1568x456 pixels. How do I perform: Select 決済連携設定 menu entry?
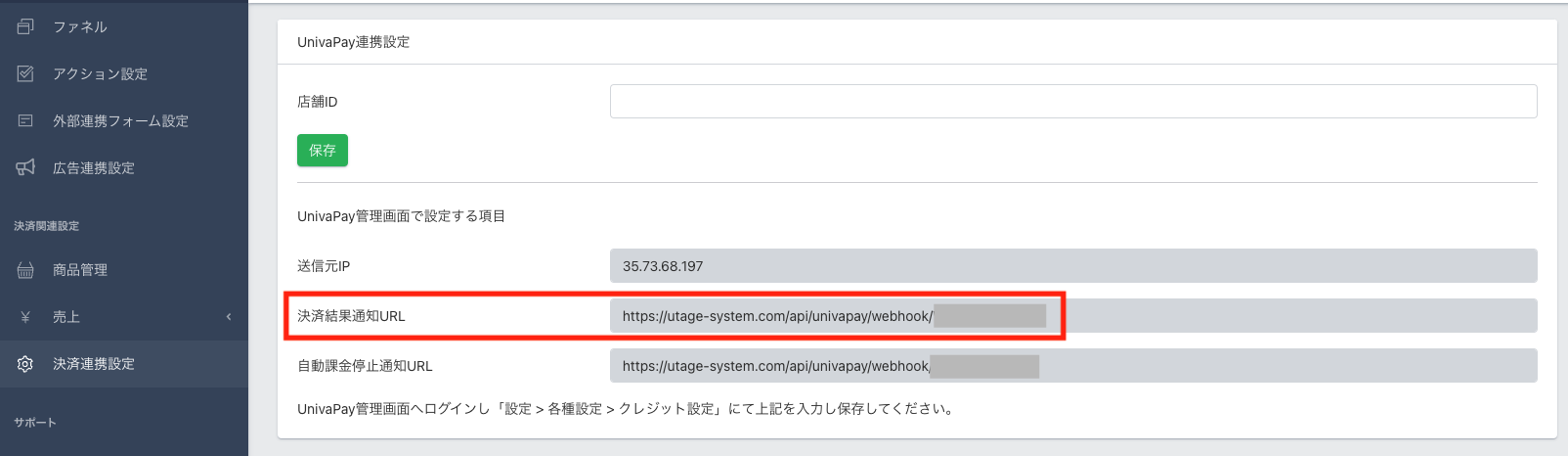pyautogui.click(x=94, y=364)
